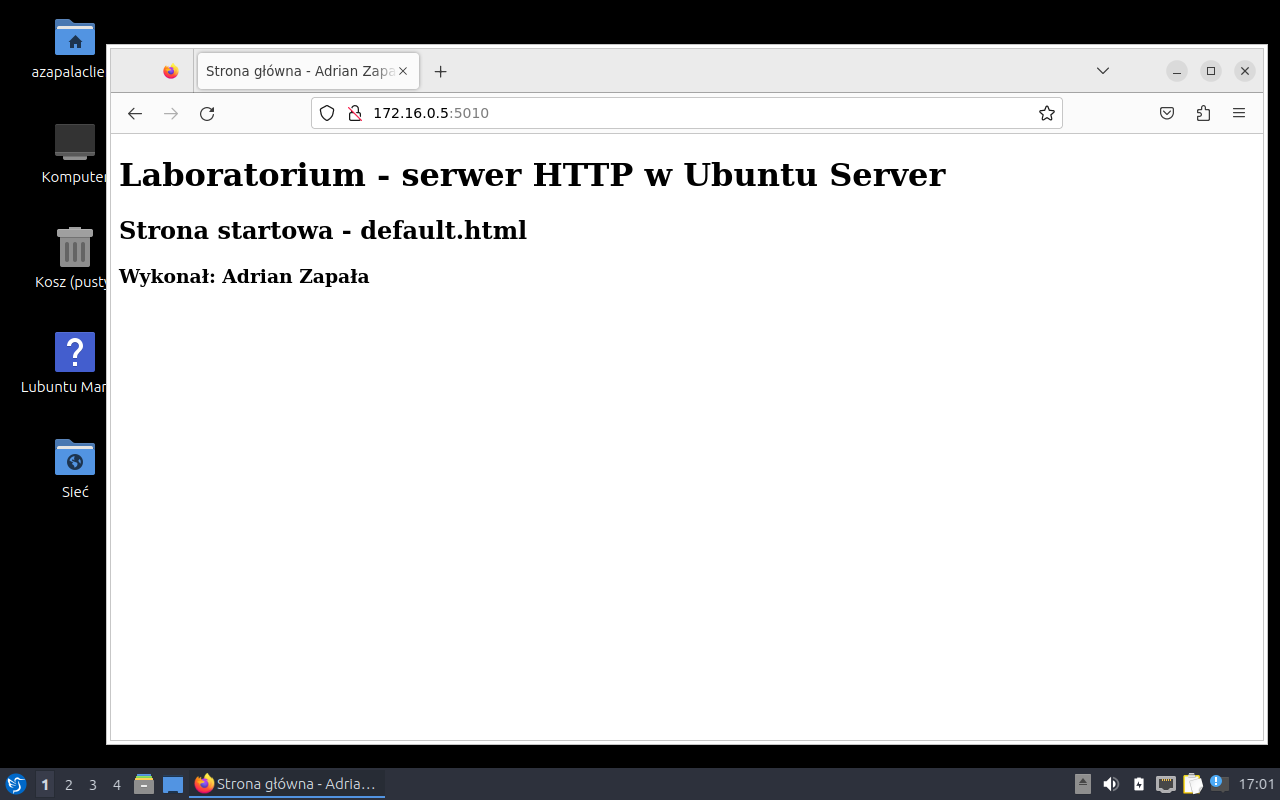This screenshot has height=800, width=1280.
Task: Focus the address bar with 172.16.0.5:5010
Action: point(686,114)
